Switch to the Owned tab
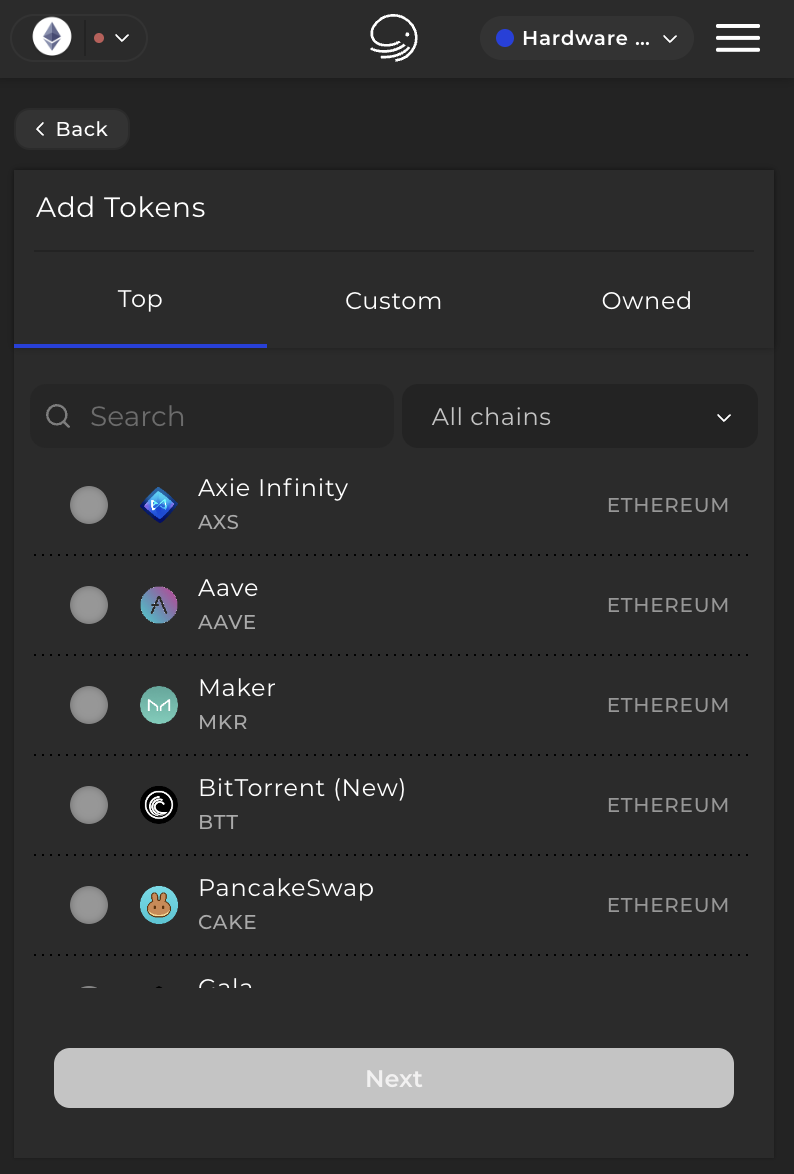Screen dimensions: 794x1174 pos(646,300)
